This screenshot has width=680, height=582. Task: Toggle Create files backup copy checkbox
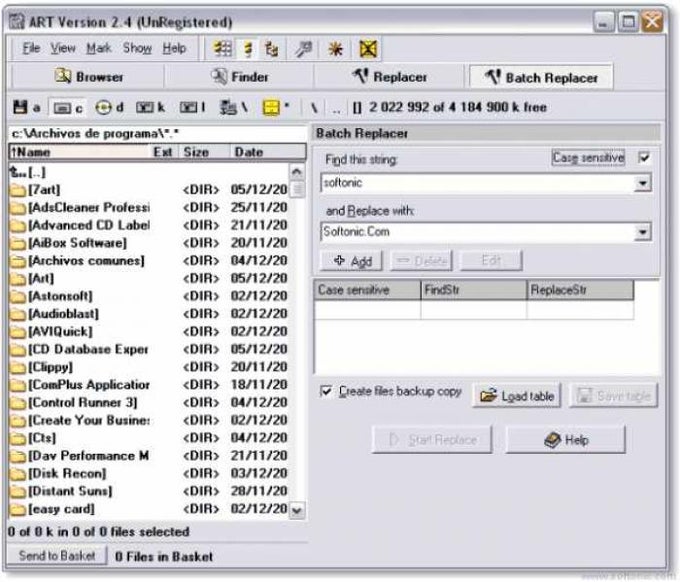pyautogui.click(x=326, y=391)
